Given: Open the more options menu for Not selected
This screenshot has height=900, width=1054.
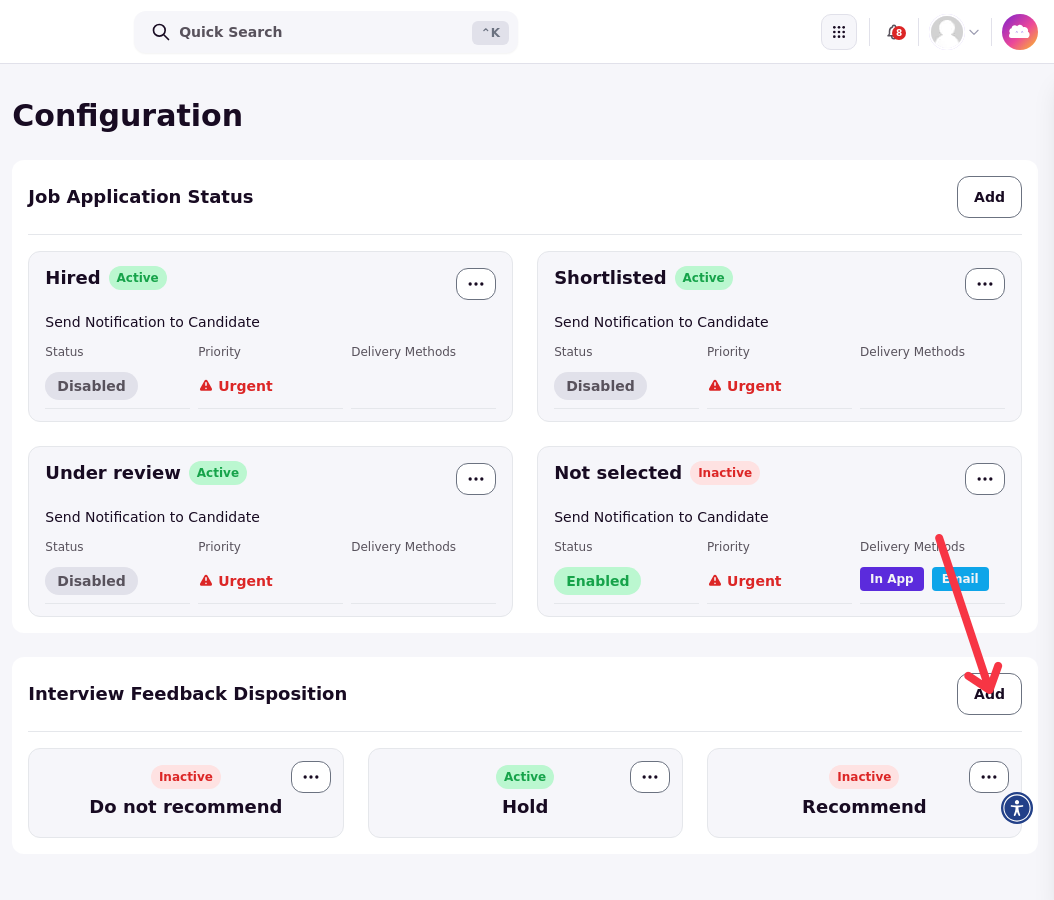Looking at the screenshot, I should coord(985,479).
